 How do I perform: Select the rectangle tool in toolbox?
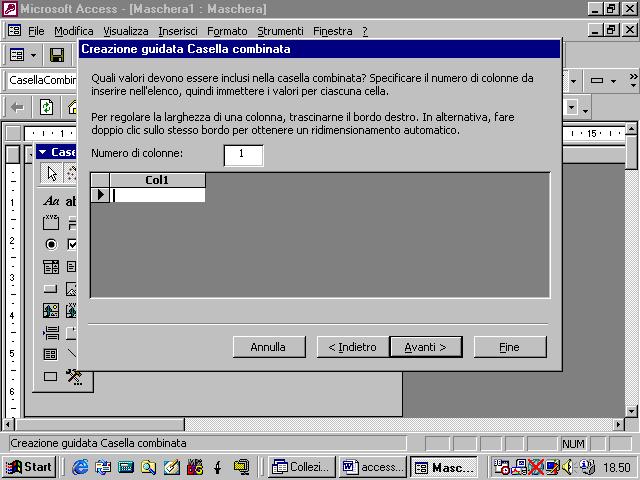[51, 376]
